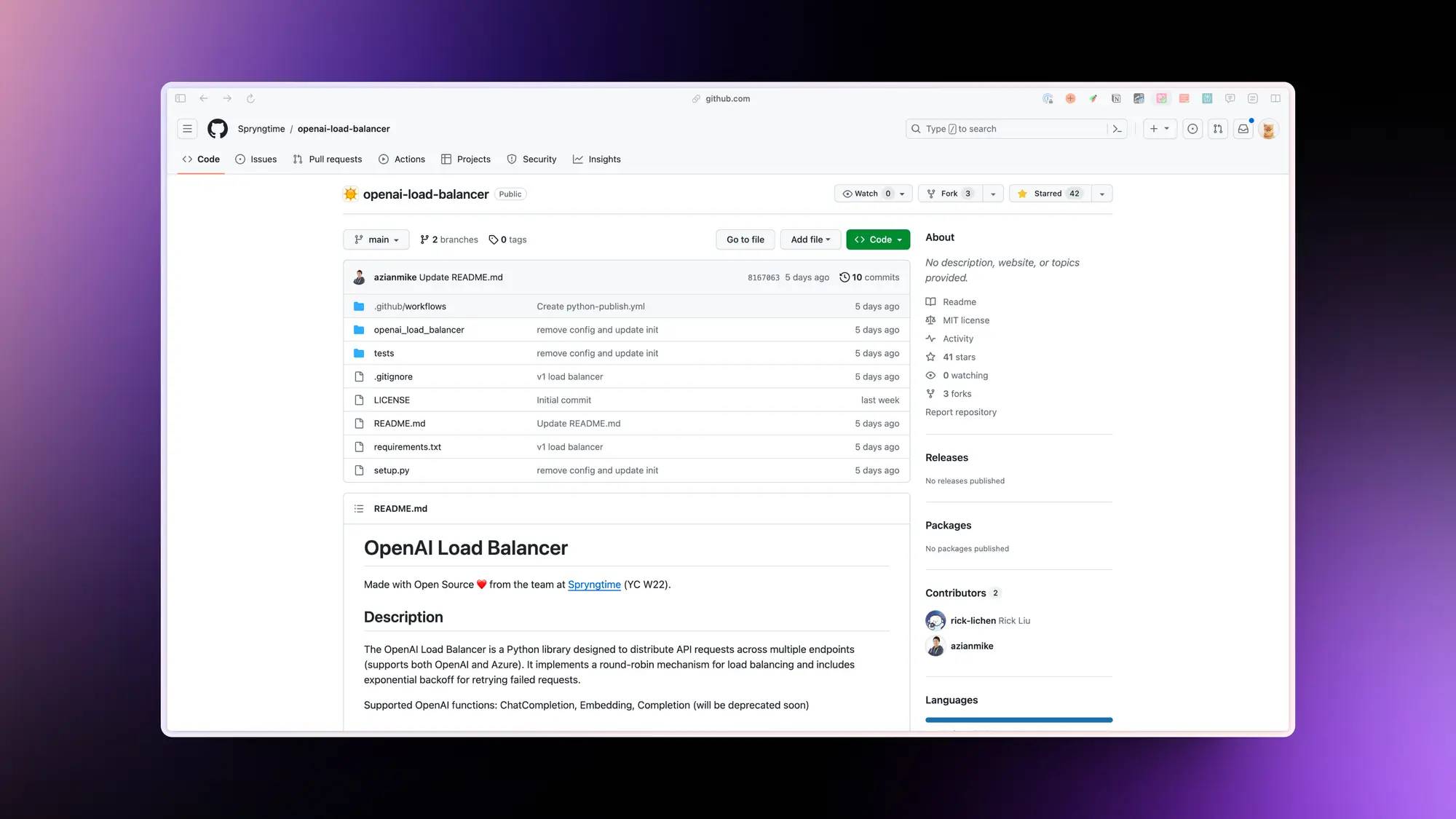Click the Languages Python usage bar

[1019, 720]
